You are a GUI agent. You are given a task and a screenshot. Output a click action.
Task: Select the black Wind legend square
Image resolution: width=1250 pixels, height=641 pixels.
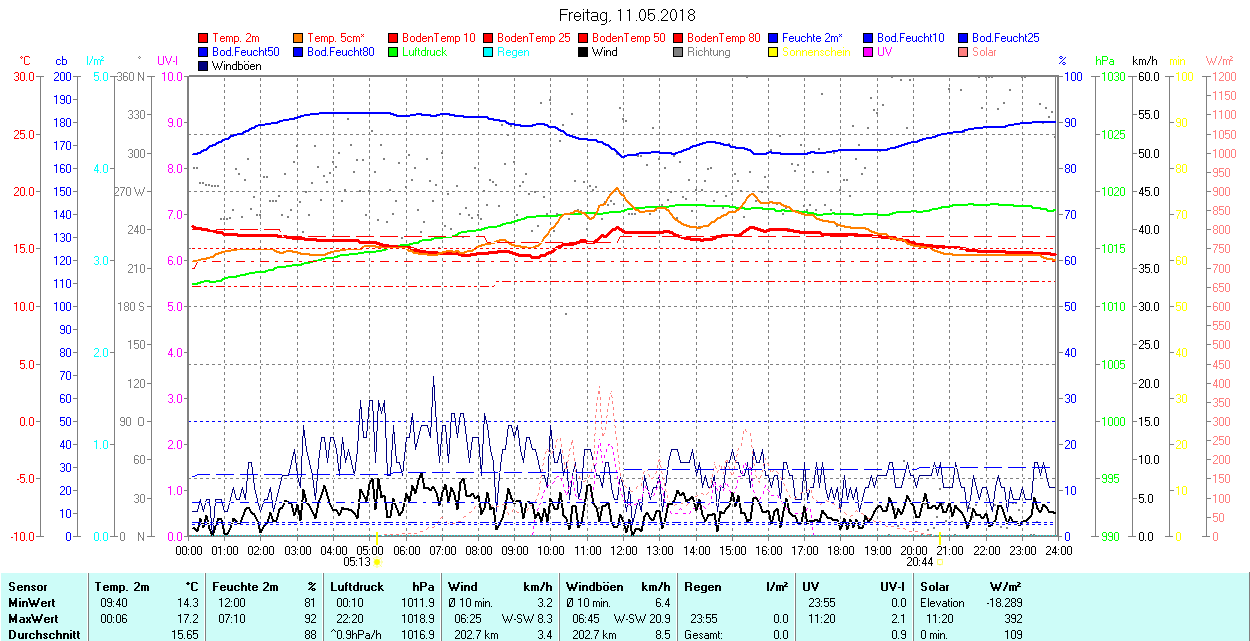(x=584, y=52)
